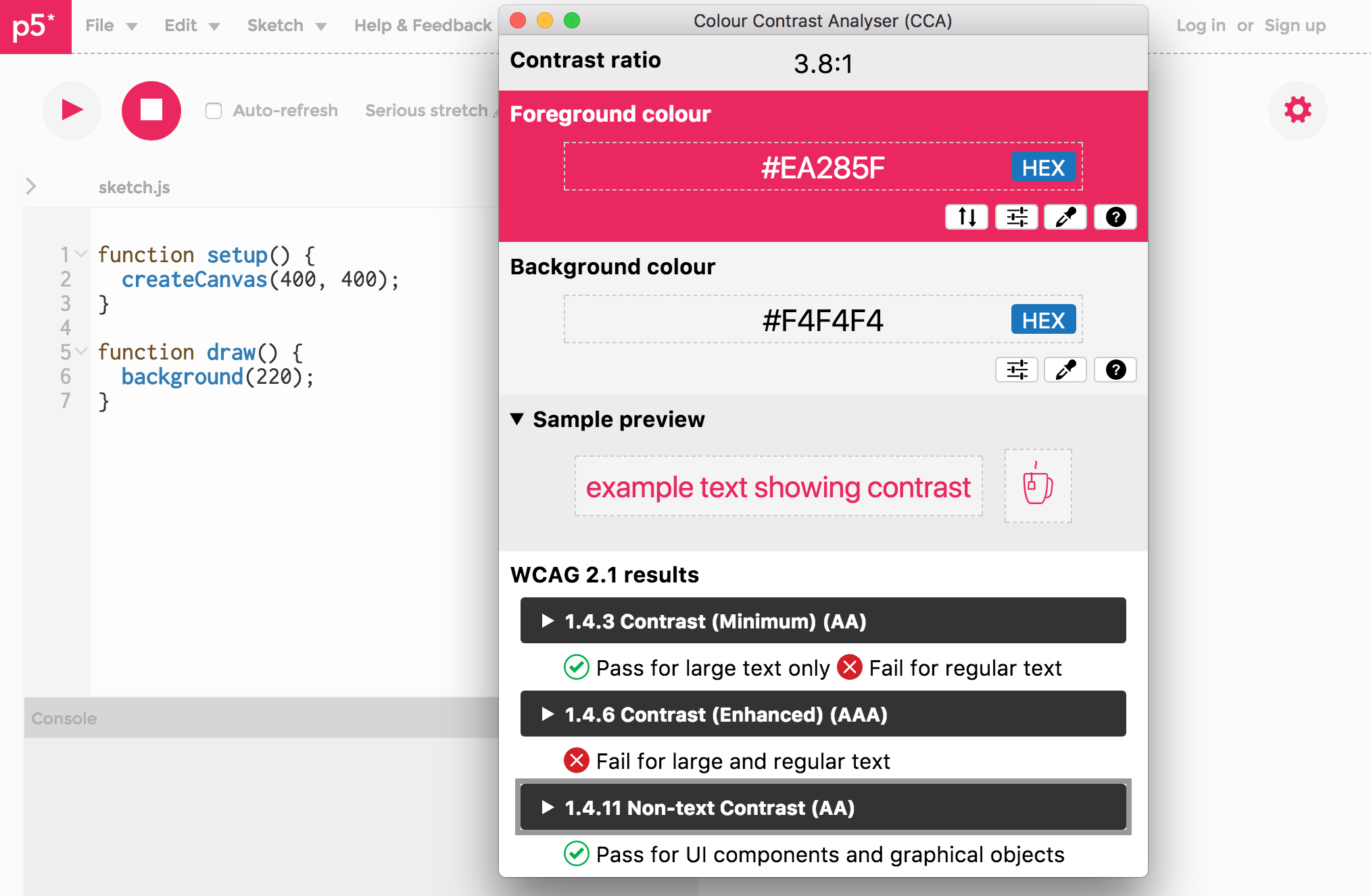
Task: Open foreground colour sliders
Action: [x=1017, y=218]
